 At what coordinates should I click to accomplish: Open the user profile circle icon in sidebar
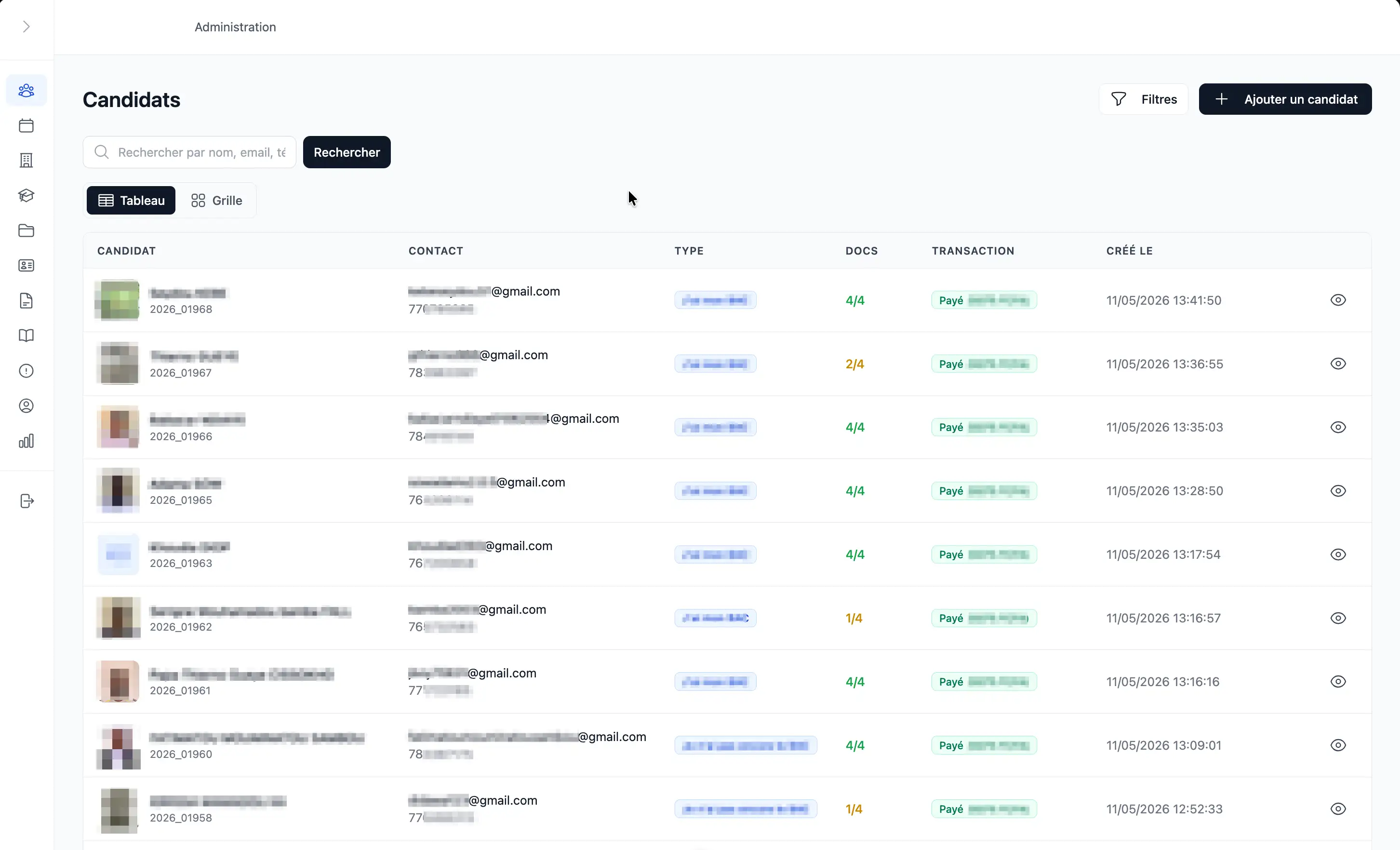tap(26, 406)
